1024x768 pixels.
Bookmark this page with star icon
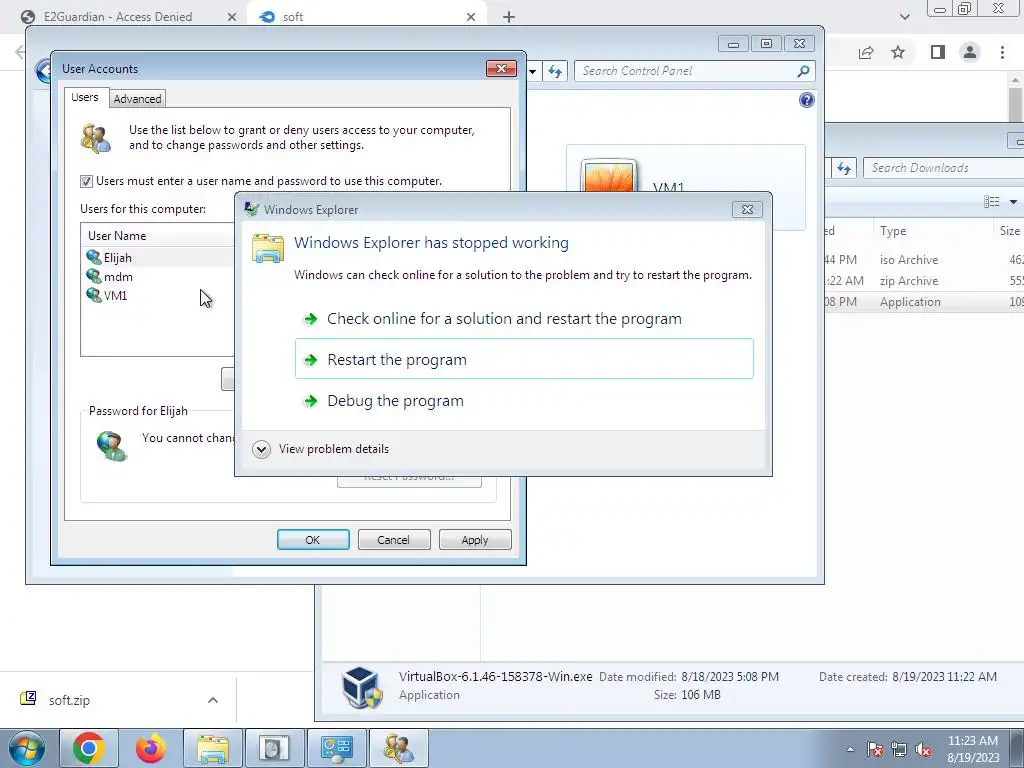[898, 52]
